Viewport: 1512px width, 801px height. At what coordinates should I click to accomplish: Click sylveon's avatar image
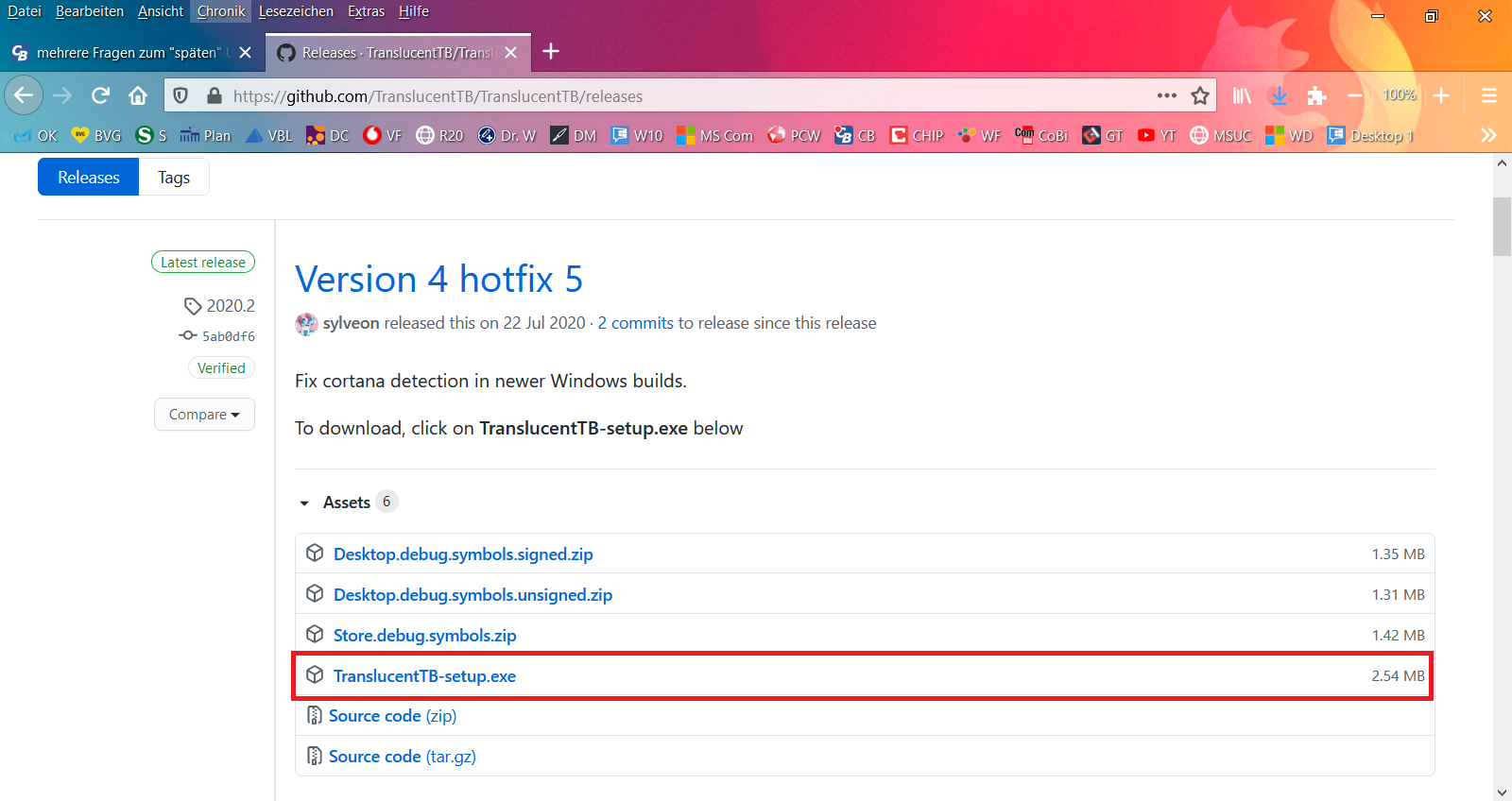306,324
